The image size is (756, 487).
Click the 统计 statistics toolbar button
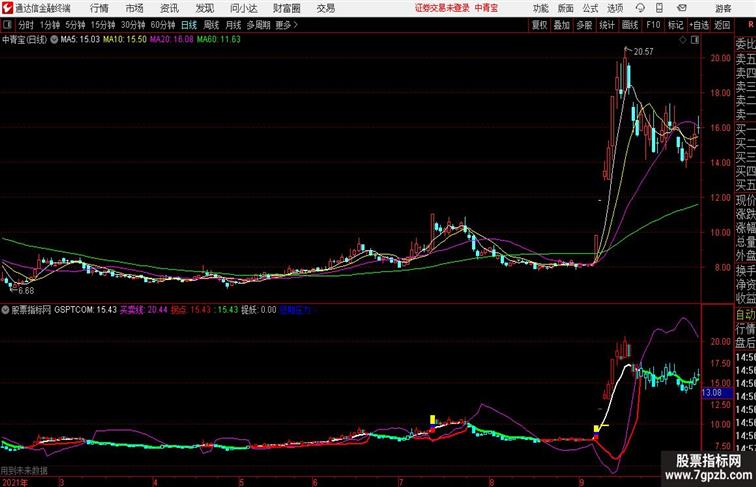coord(607,25)
